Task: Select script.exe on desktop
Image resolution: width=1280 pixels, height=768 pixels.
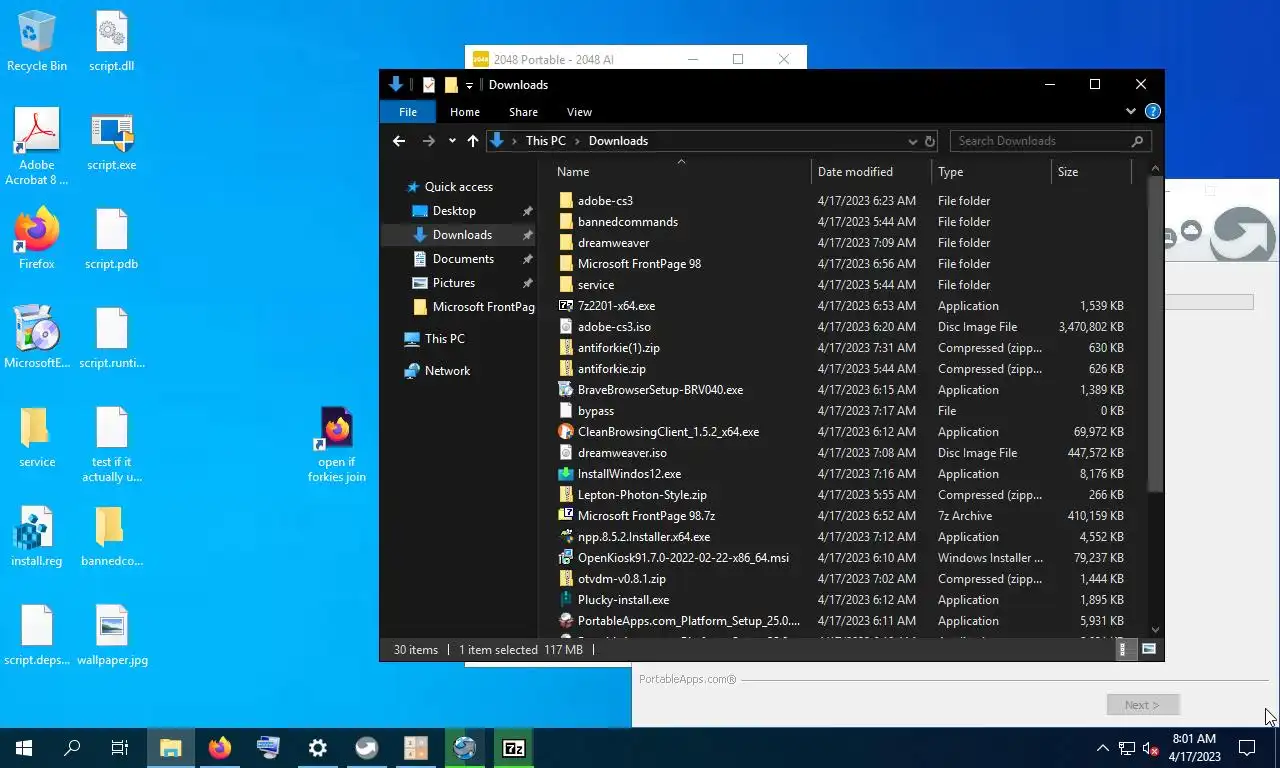Action: (112, 142)
